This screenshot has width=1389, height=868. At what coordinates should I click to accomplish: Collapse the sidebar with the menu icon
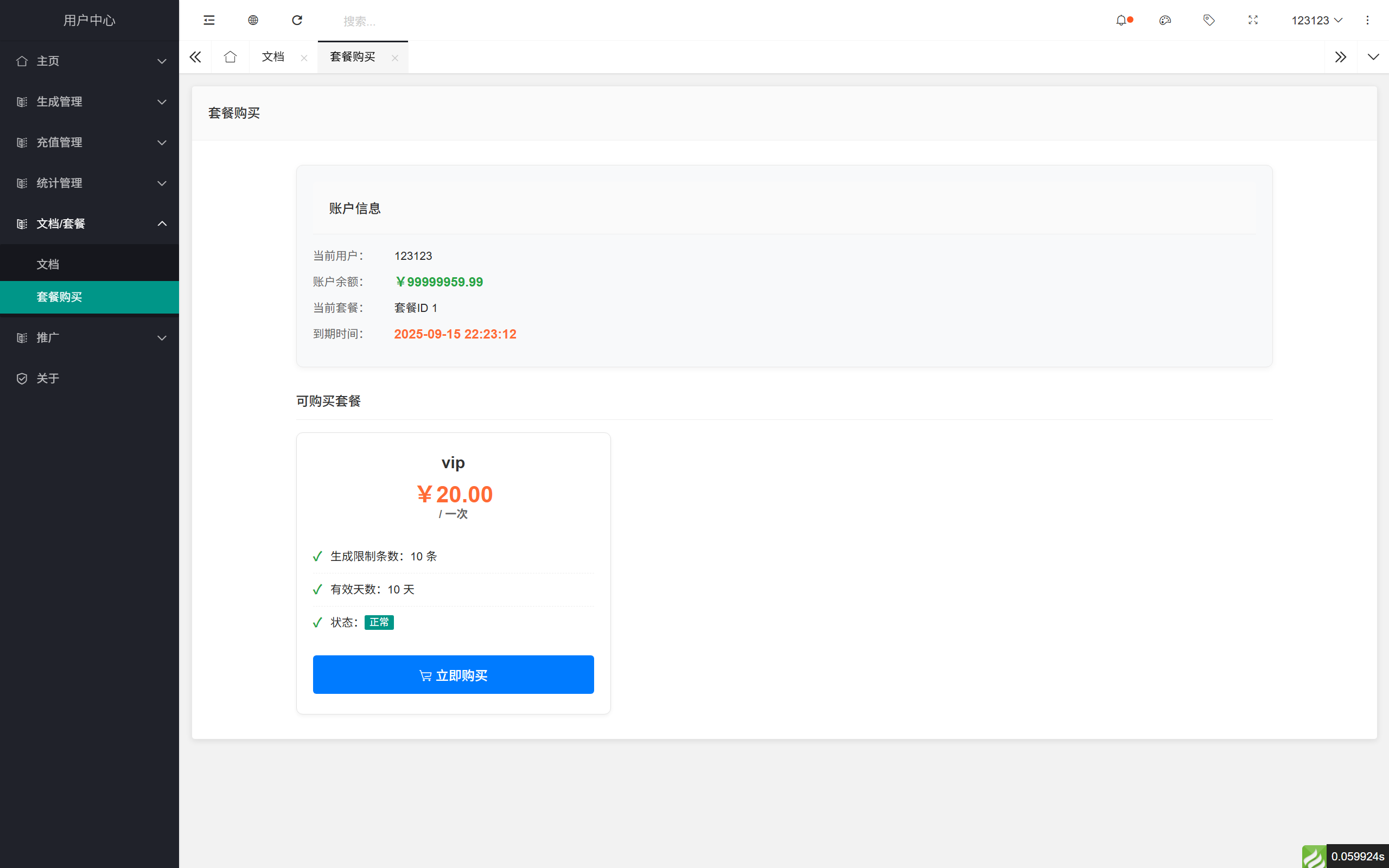[208, 20]
